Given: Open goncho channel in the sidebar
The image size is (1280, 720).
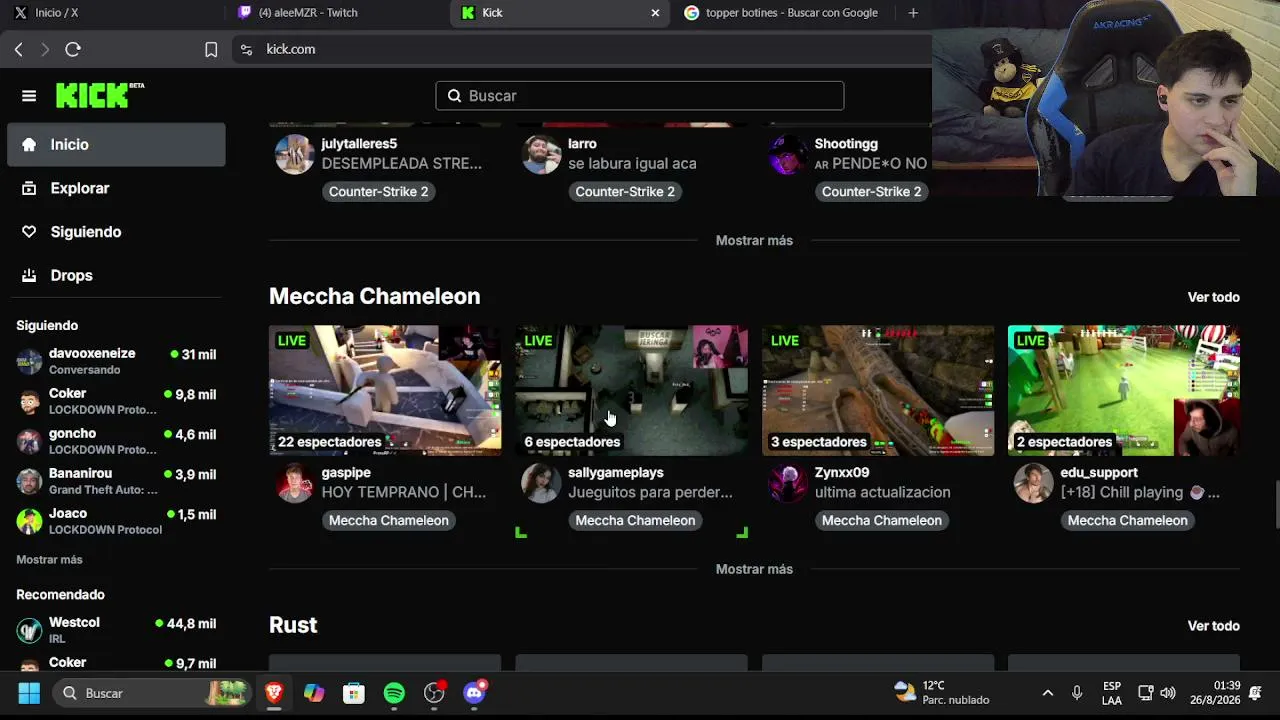Looking at the screenshot, I should [116, 441].
